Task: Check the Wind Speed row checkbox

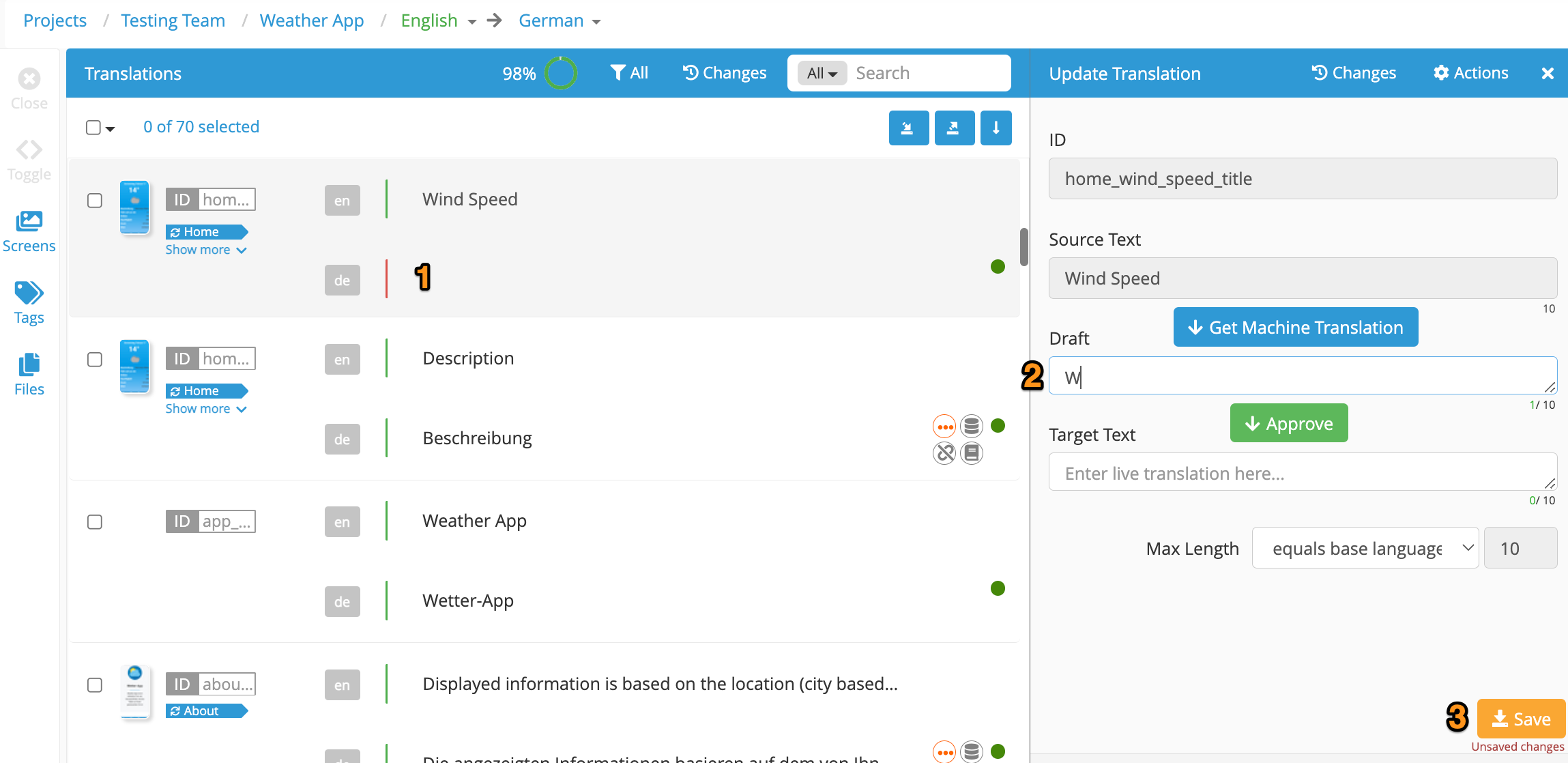Action: [95, 200]
